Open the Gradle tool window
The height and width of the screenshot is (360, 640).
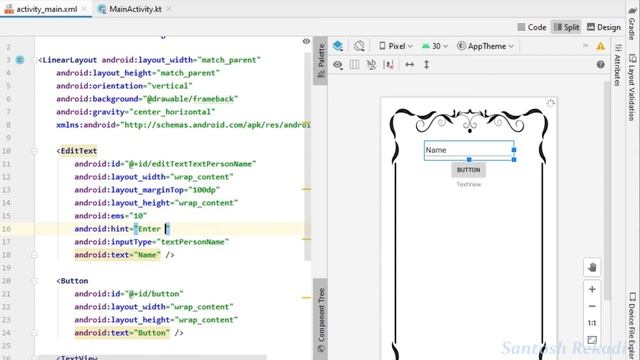(632, 23)
